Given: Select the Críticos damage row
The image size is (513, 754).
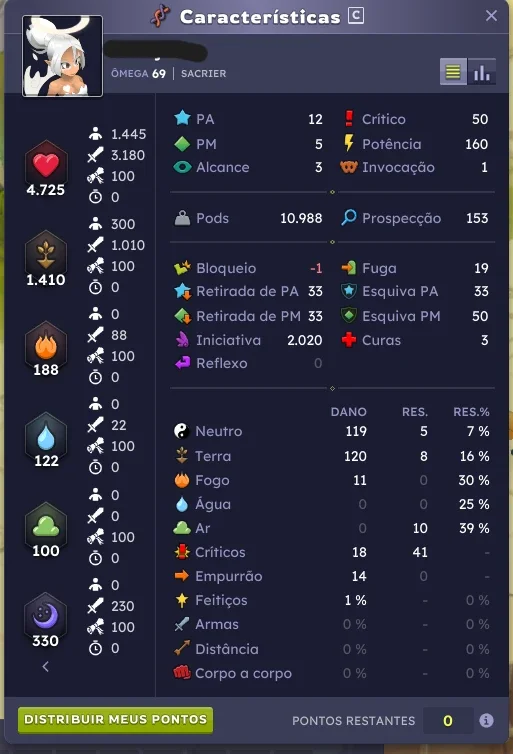Looking at the screenshot, I should click(332, 552).
